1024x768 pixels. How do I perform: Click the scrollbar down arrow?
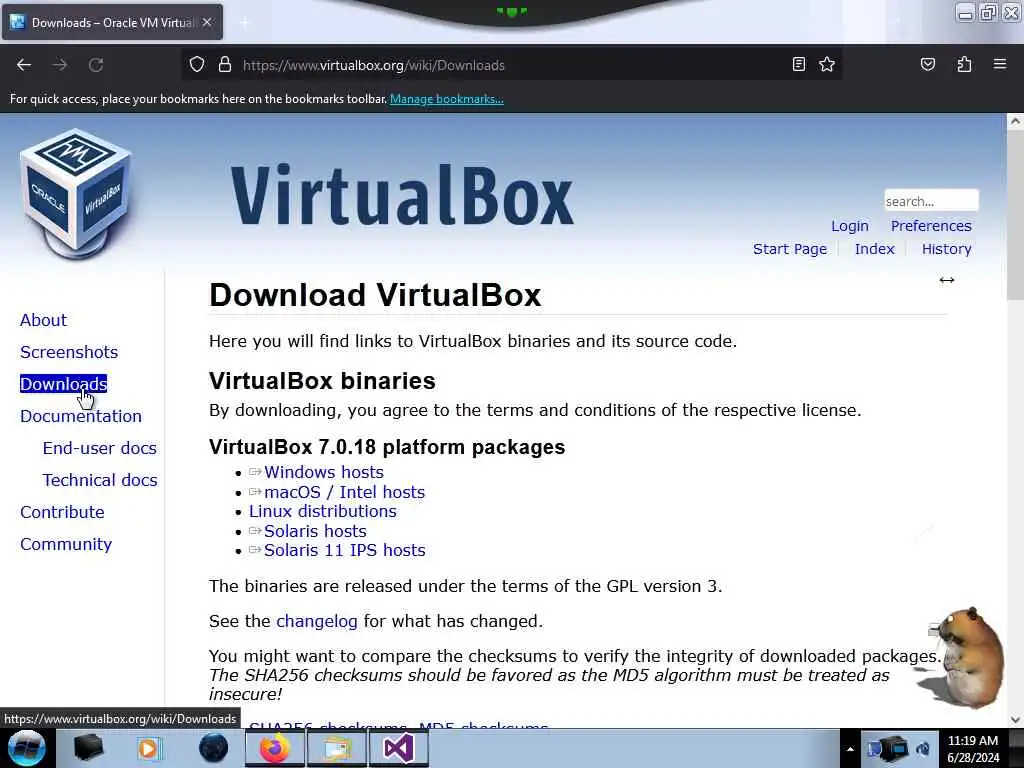coord(1015,719)
